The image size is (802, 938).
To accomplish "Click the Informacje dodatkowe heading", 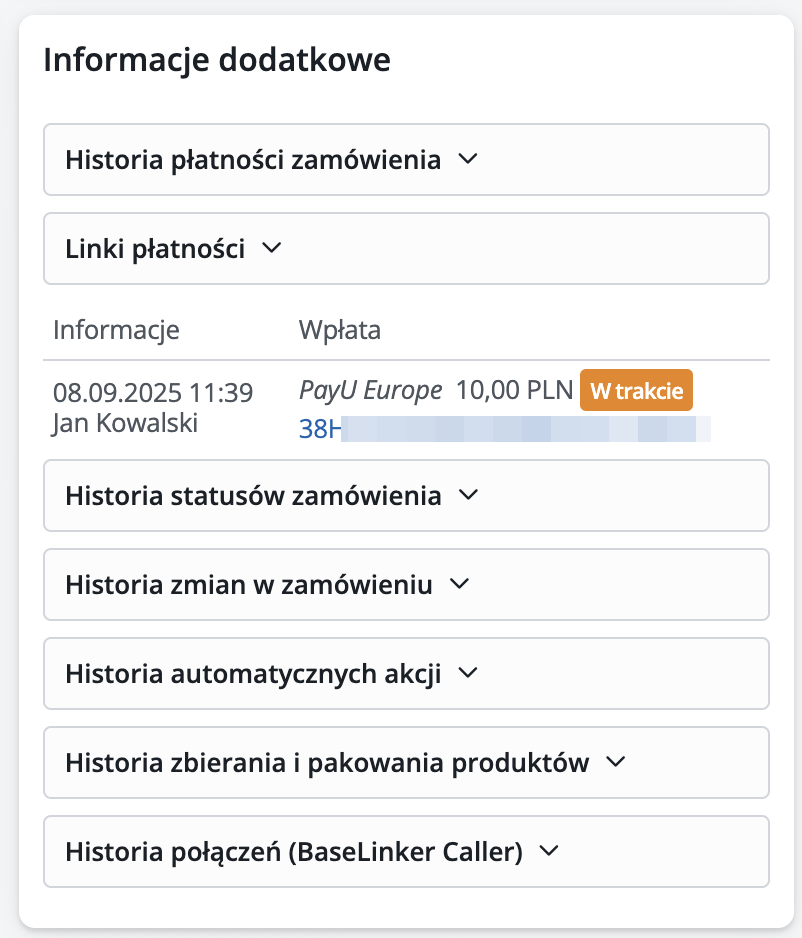I will [x=217, y=60].
